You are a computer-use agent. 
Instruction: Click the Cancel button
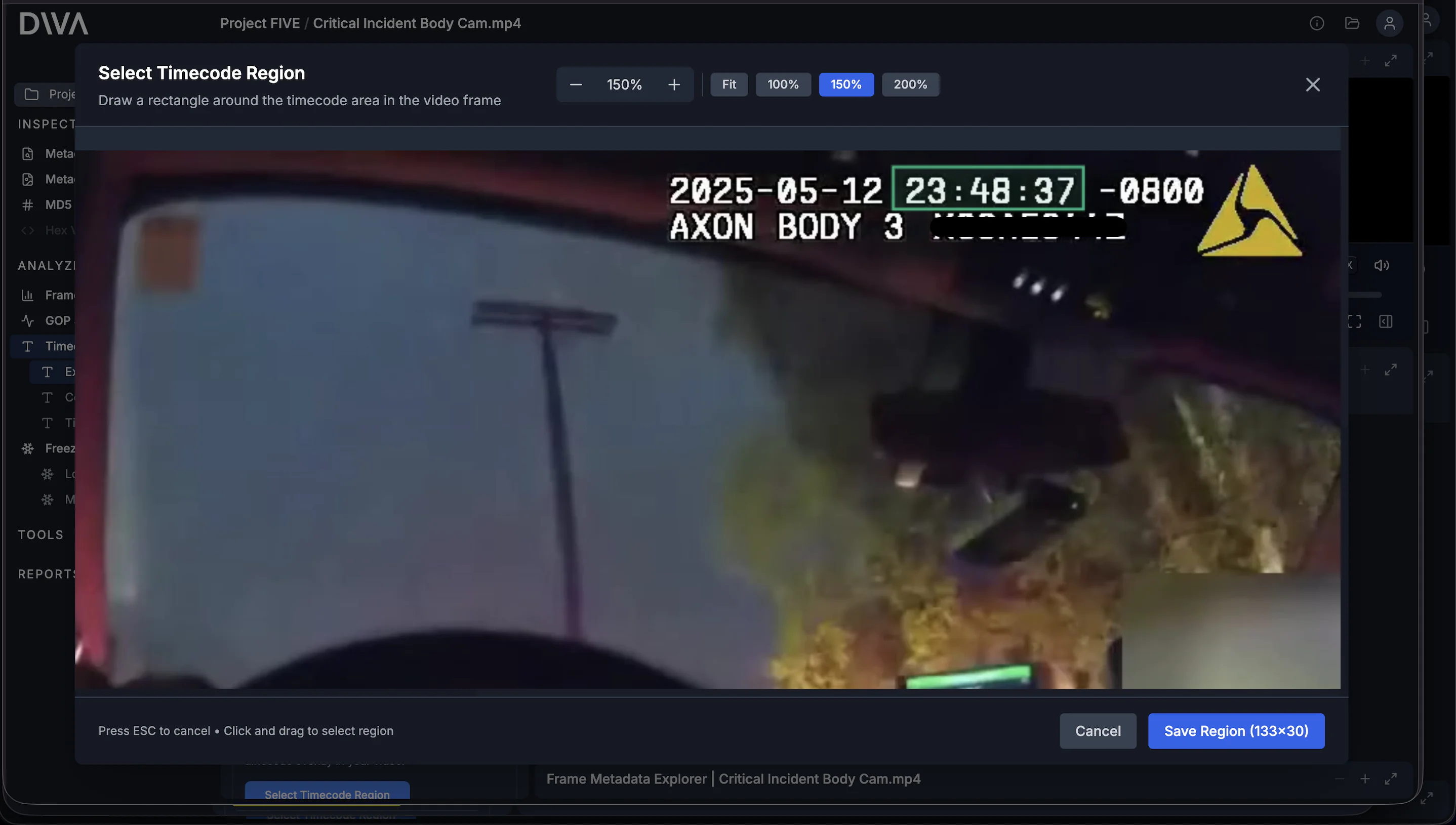click(1098, 731)
